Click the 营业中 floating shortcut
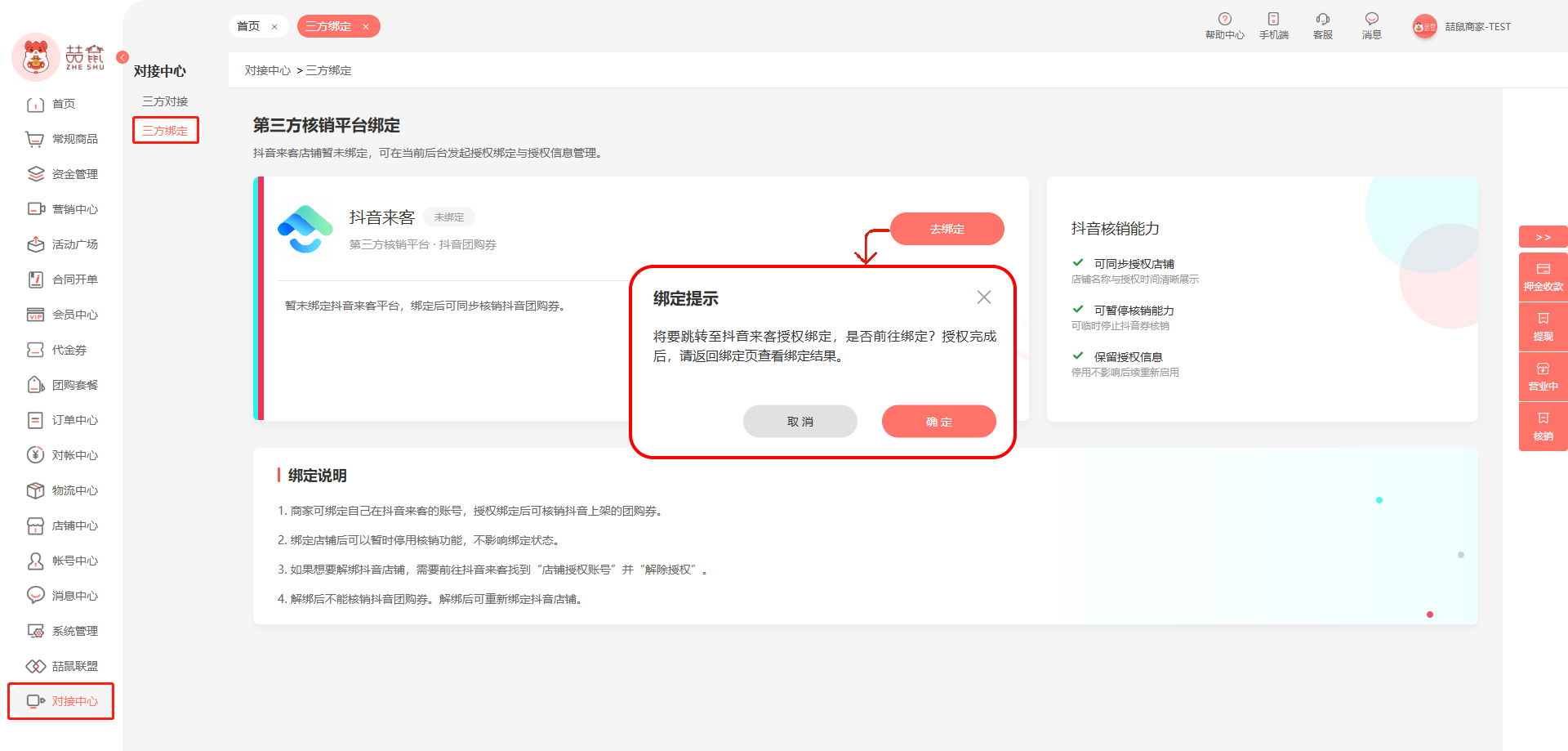1568x751 pixels. point(1543,377)
